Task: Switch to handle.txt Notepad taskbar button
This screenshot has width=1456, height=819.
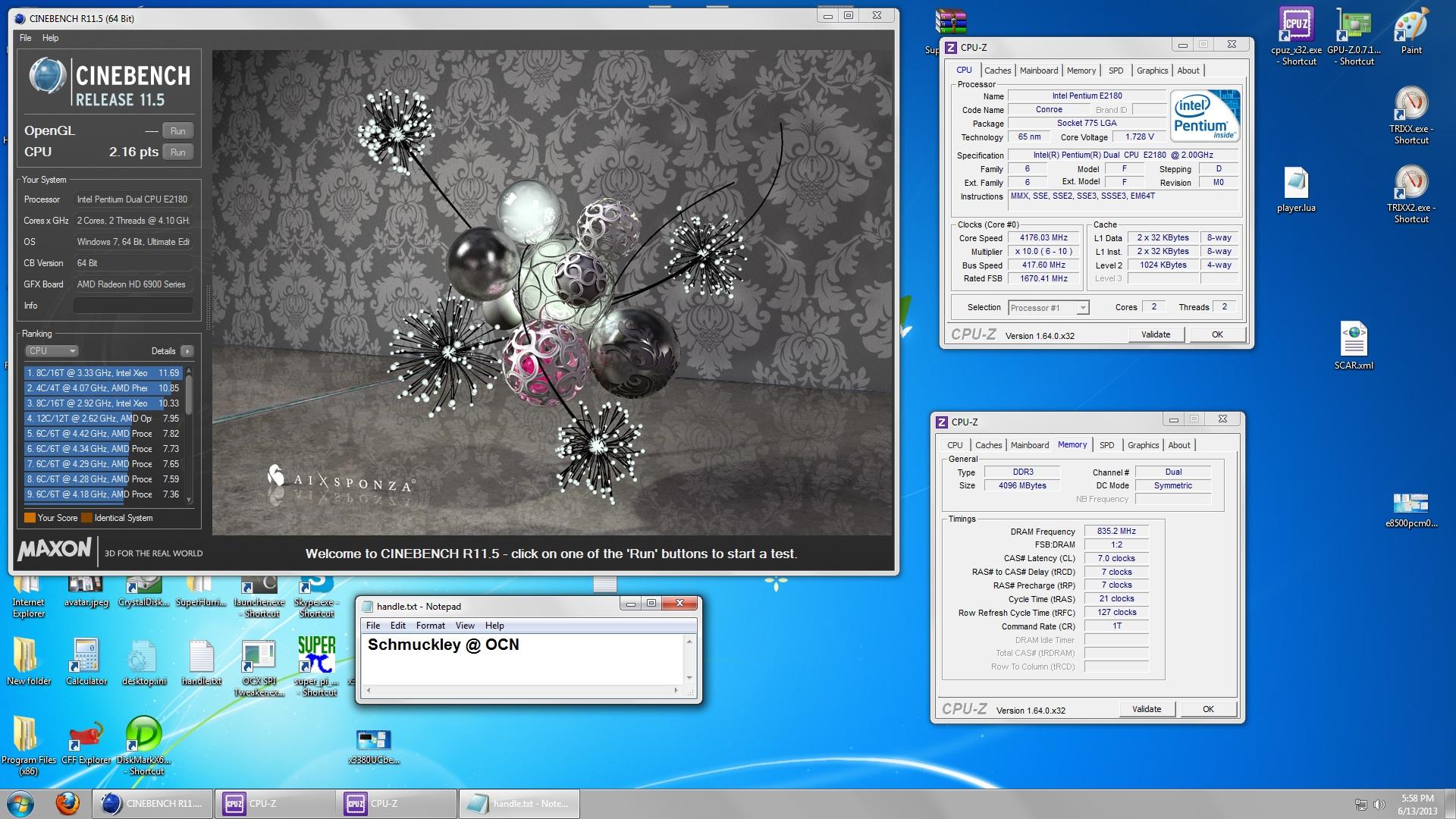Action: [x=519, y=804]
